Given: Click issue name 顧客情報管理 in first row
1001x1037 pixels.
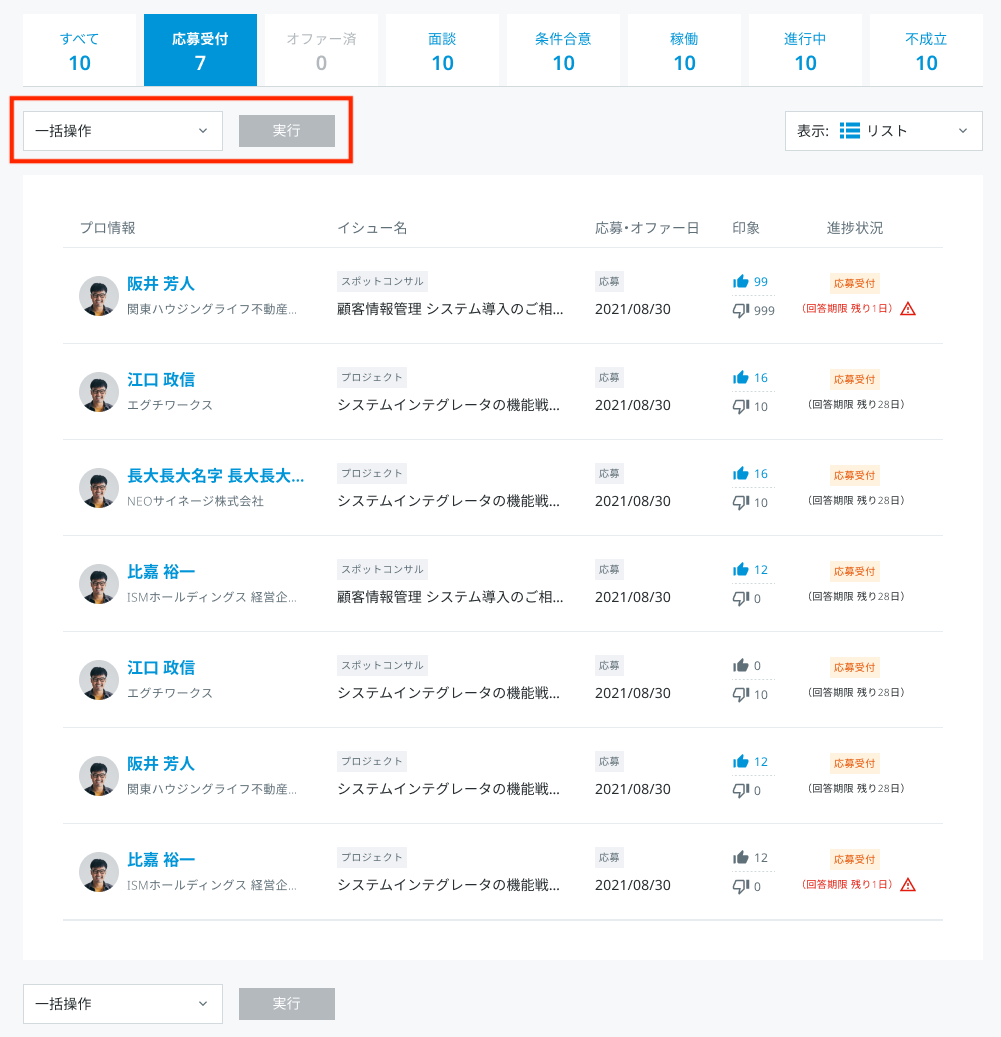Looking at the screenshot, I should coord(450,309).
